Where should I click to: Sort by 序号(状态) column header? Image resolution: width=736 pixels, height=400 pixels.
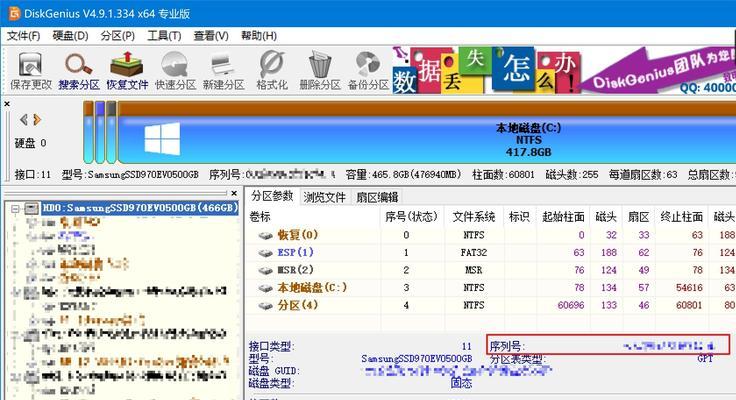coord(411,217)
